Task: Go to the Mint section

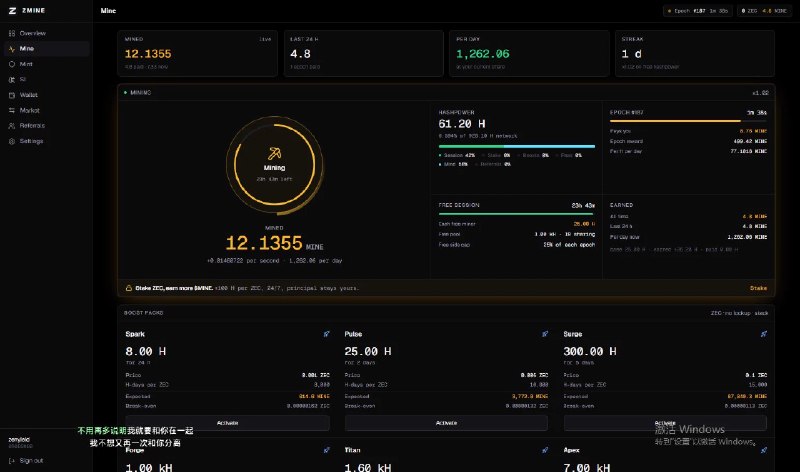Action: pyautogui.click(x=47, y=64)
